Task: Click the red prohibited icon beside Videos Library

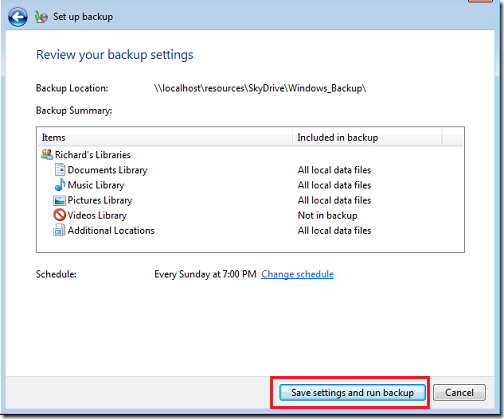Action: [x=59, y=215]
